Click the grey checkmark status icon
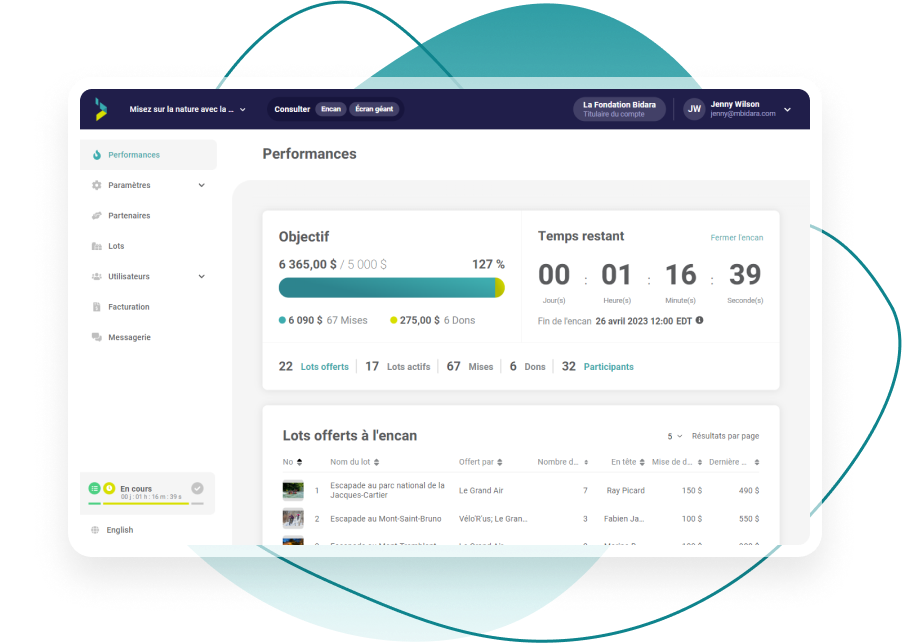 (197, 488)
